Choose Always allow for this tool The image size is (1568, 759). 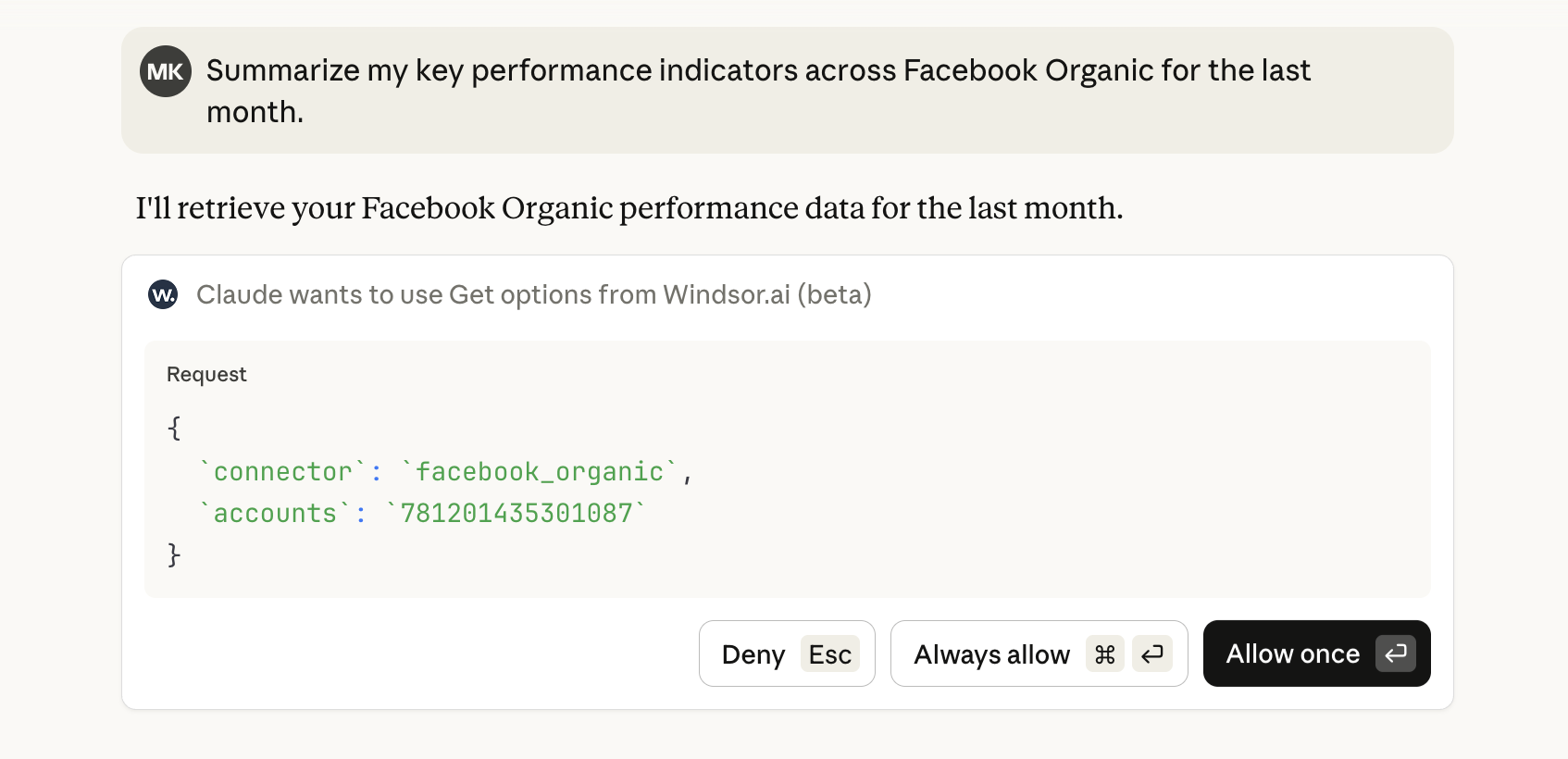pyautogui.click(x=991, y=654)
